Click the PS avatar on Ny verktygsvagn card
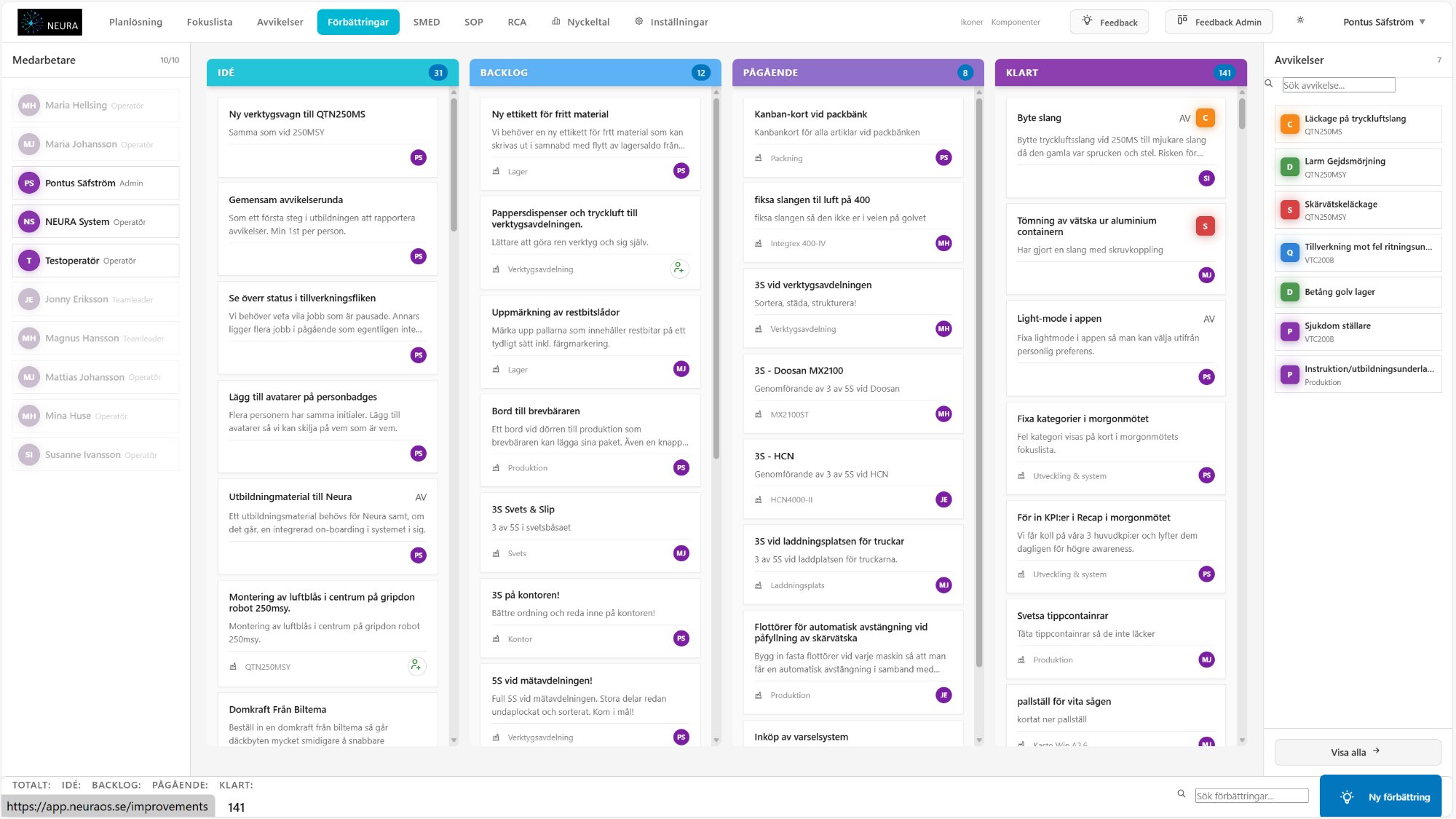This screenshot has height=819, width=1456. tap(418, 157)
